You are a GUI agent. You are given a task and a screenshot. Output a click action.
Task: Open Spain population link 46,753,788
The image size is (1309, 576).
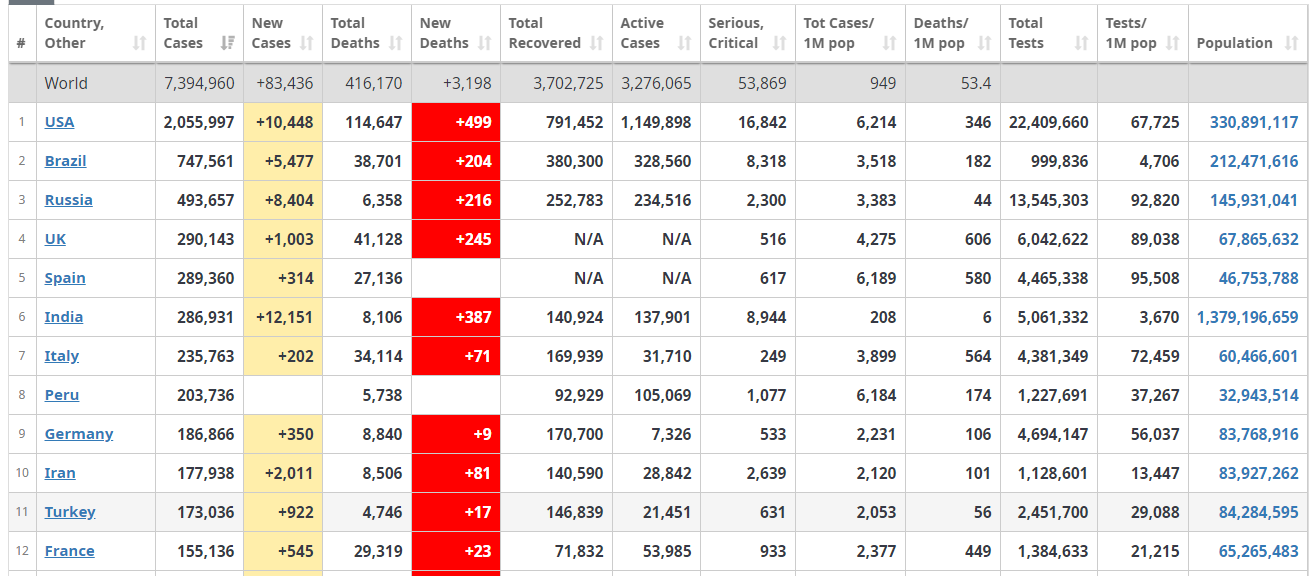[x=1258, y=278]
